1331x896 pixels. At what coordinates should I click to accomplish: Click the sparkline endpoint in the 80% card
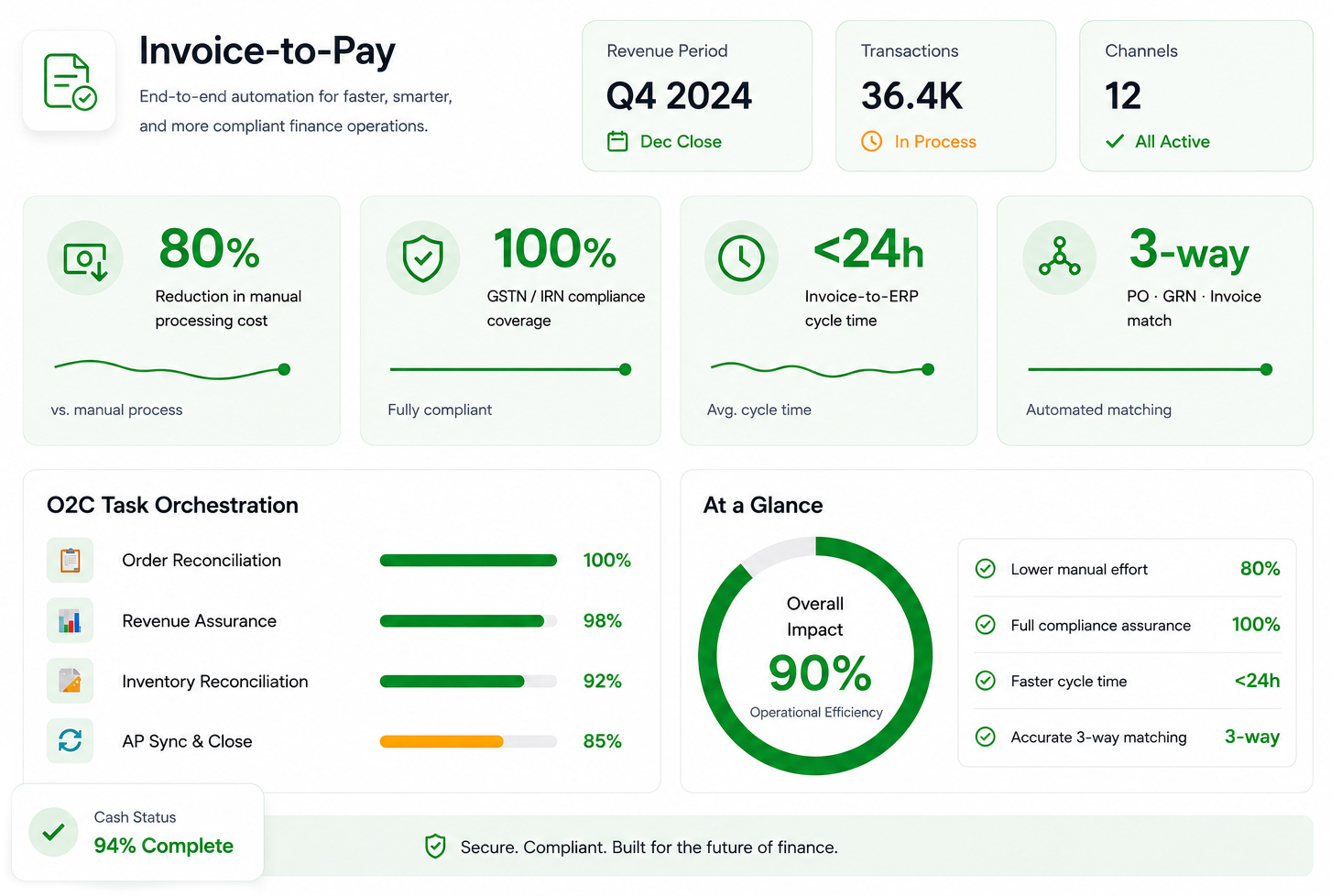284,369
